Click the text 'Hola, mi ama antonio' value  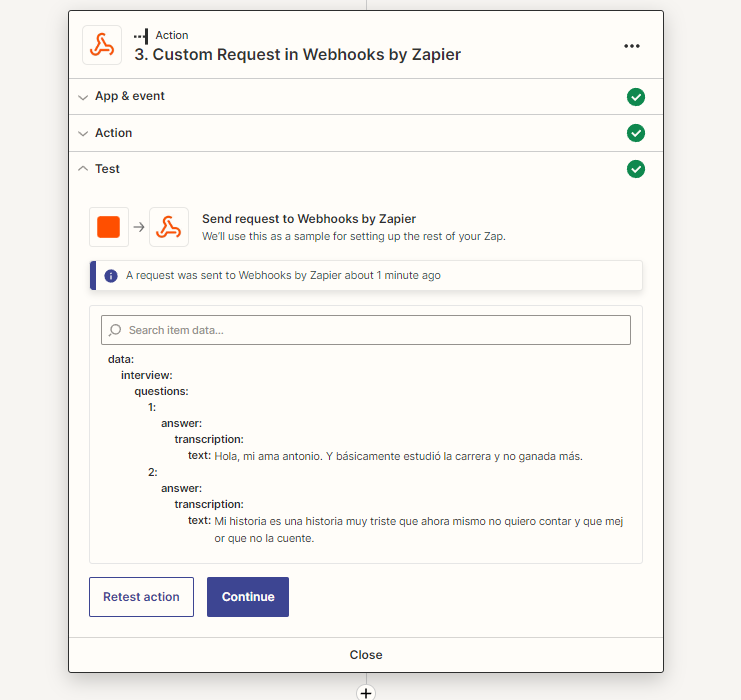coord(398,456)
